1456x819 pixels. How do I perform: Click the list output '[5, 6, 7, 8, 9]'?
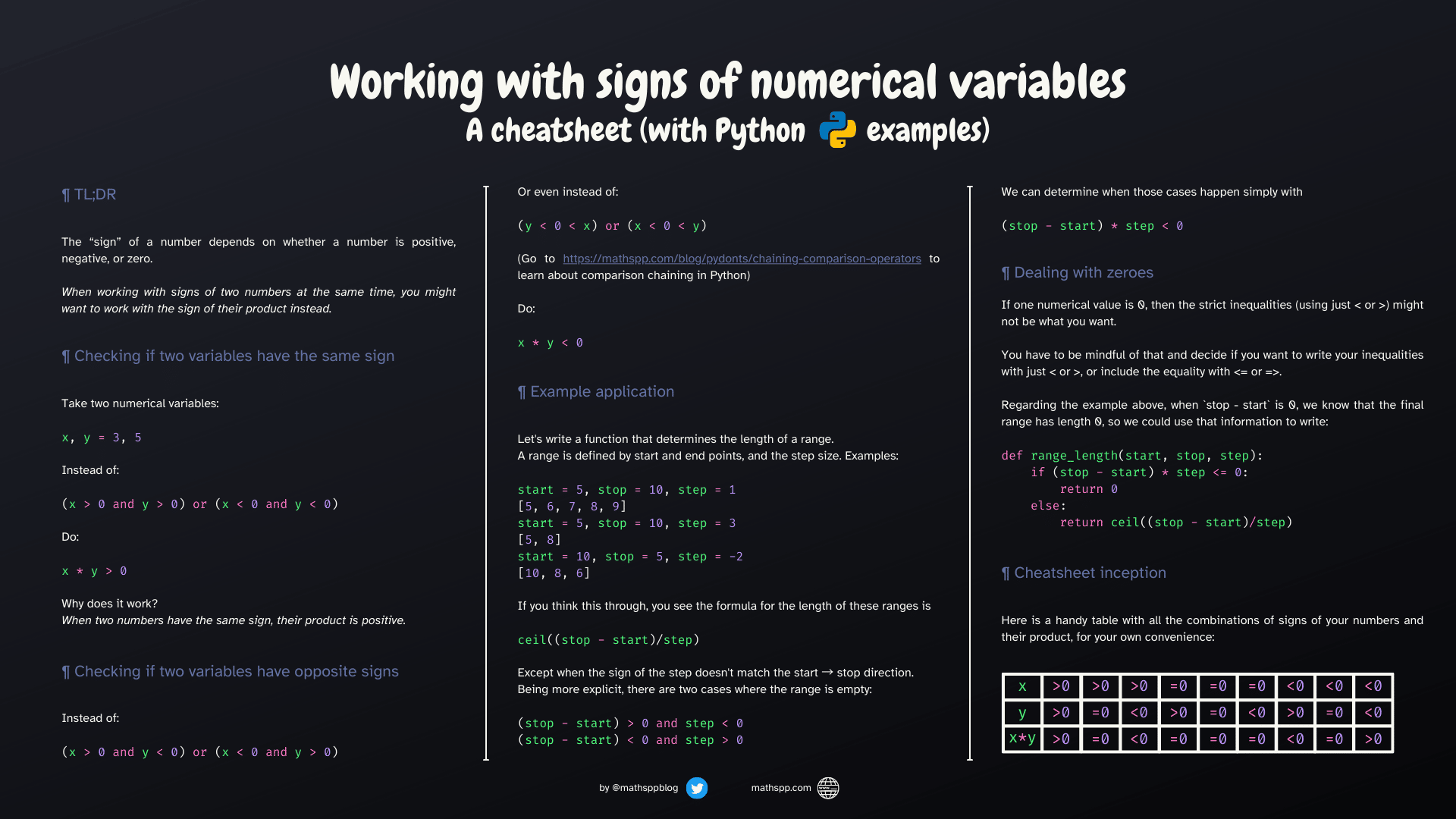click(572, 507)
